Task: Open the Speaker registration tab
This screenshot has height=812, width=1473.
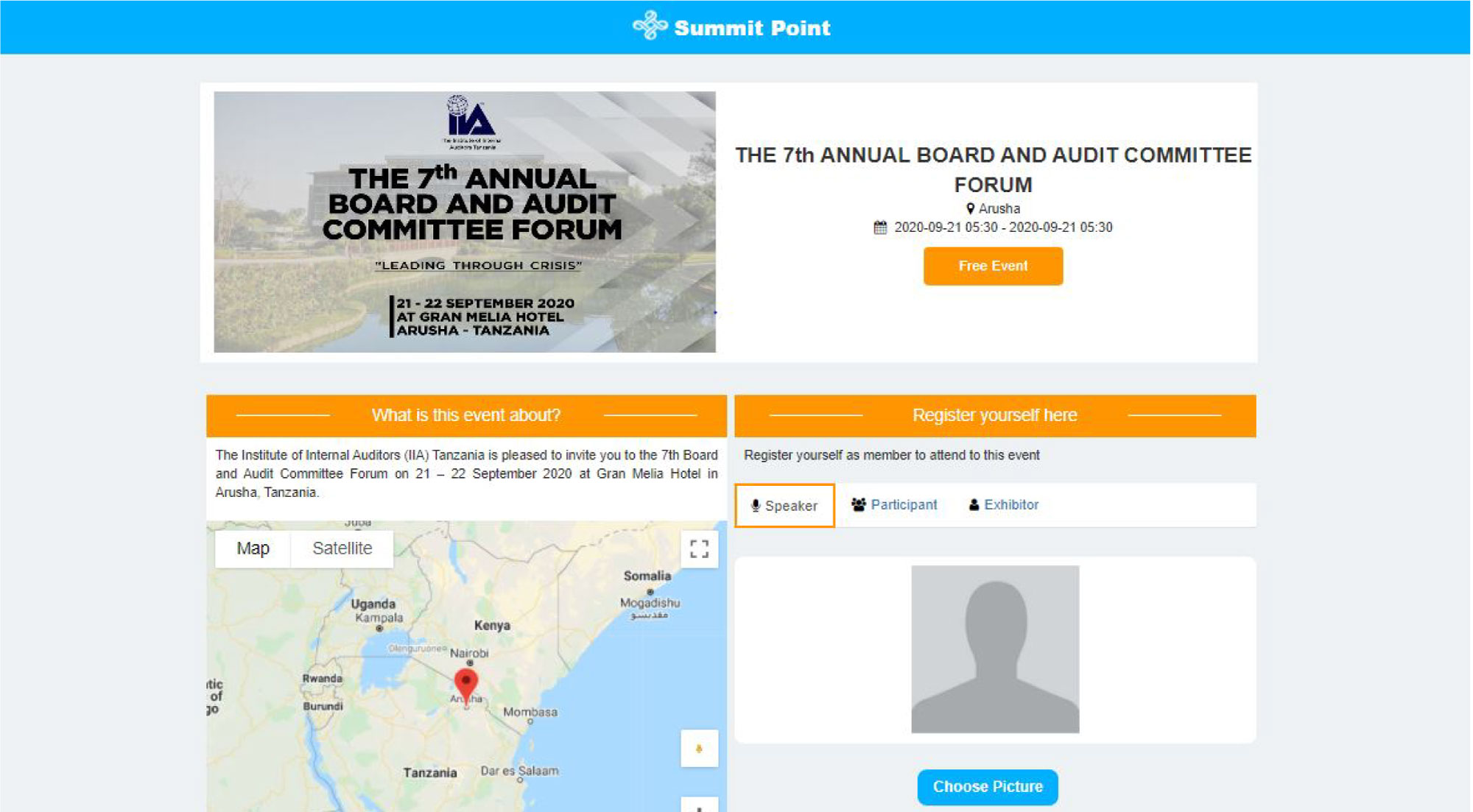Action: point(784,506)
